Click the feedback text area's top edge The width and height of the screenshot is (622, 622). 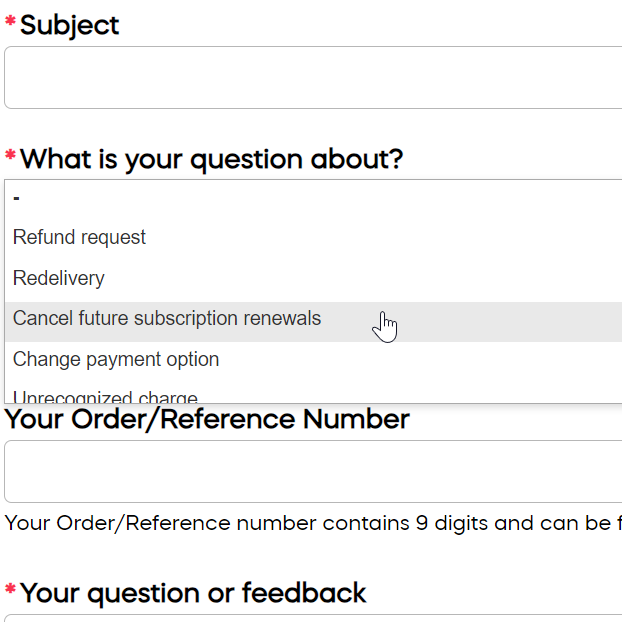tap(313, 616)
